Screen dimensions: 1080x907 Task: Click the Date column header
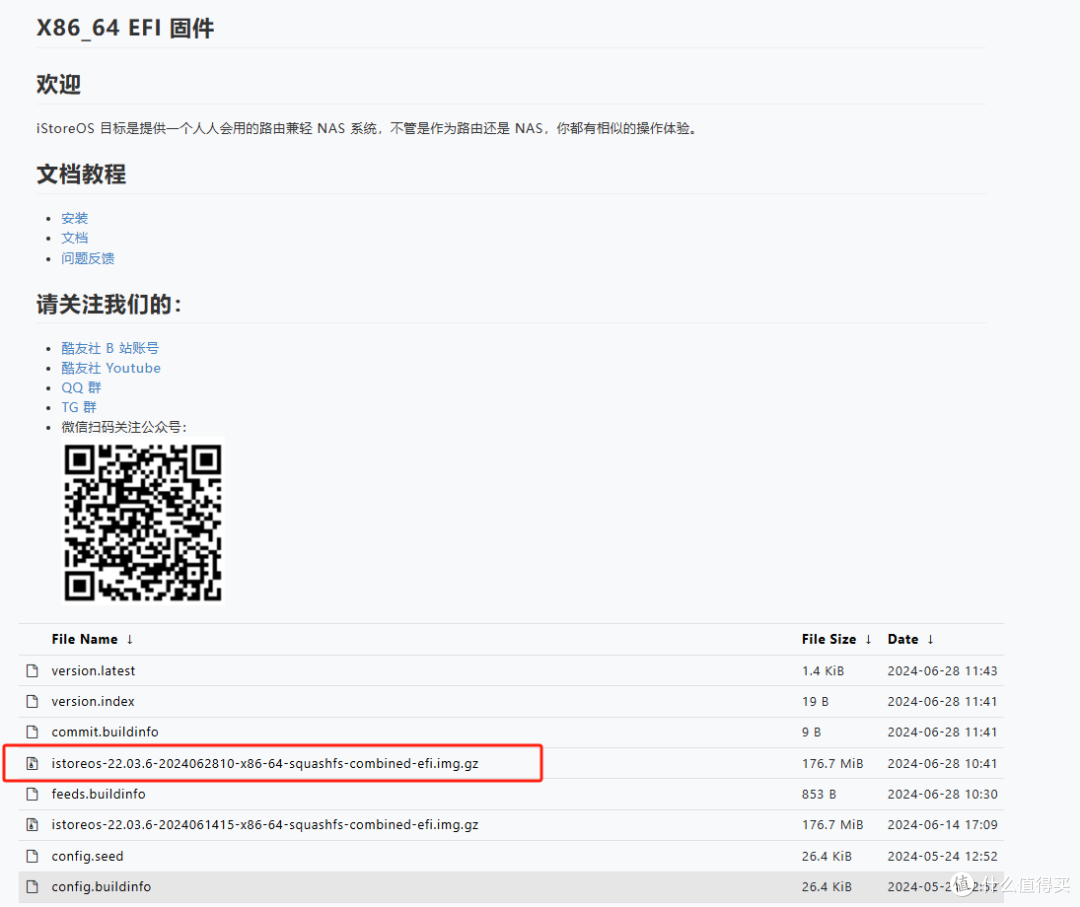tap(902, 639)
